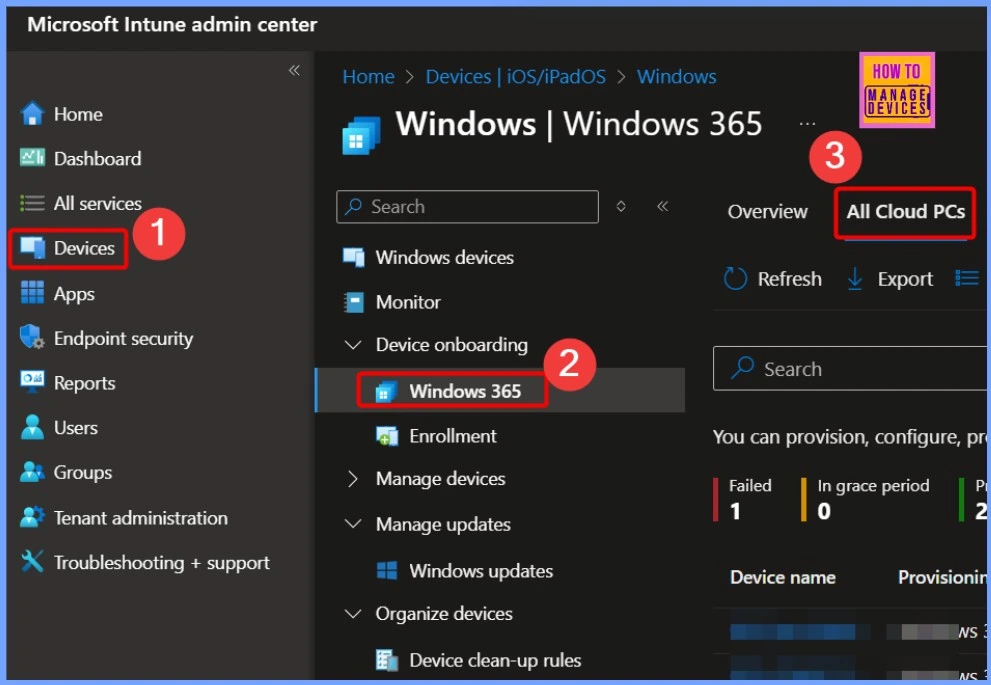Open the ellipsis menu beside page title
Screen dimensions: 991x685
point(807,124)
